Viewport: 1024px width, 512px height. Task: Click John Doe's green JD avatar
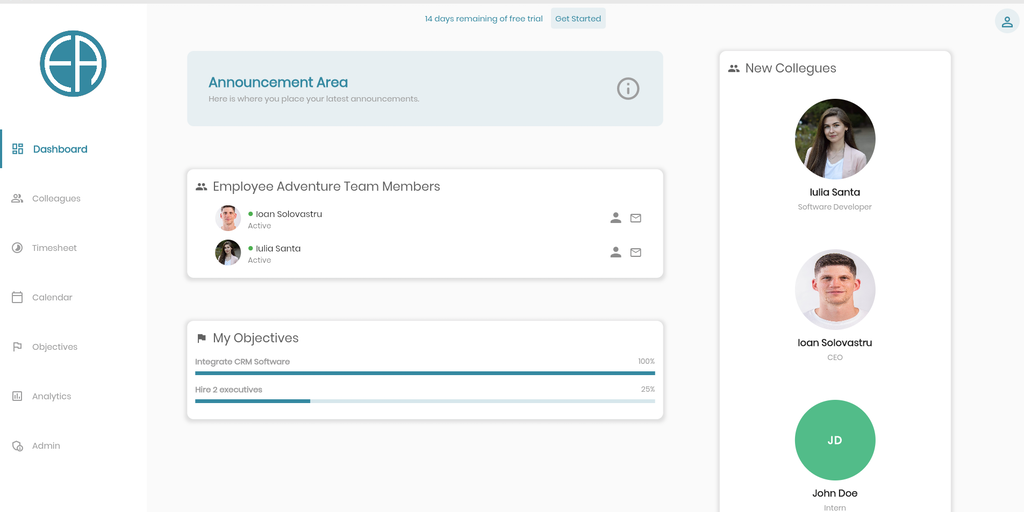tap(835, 440)
